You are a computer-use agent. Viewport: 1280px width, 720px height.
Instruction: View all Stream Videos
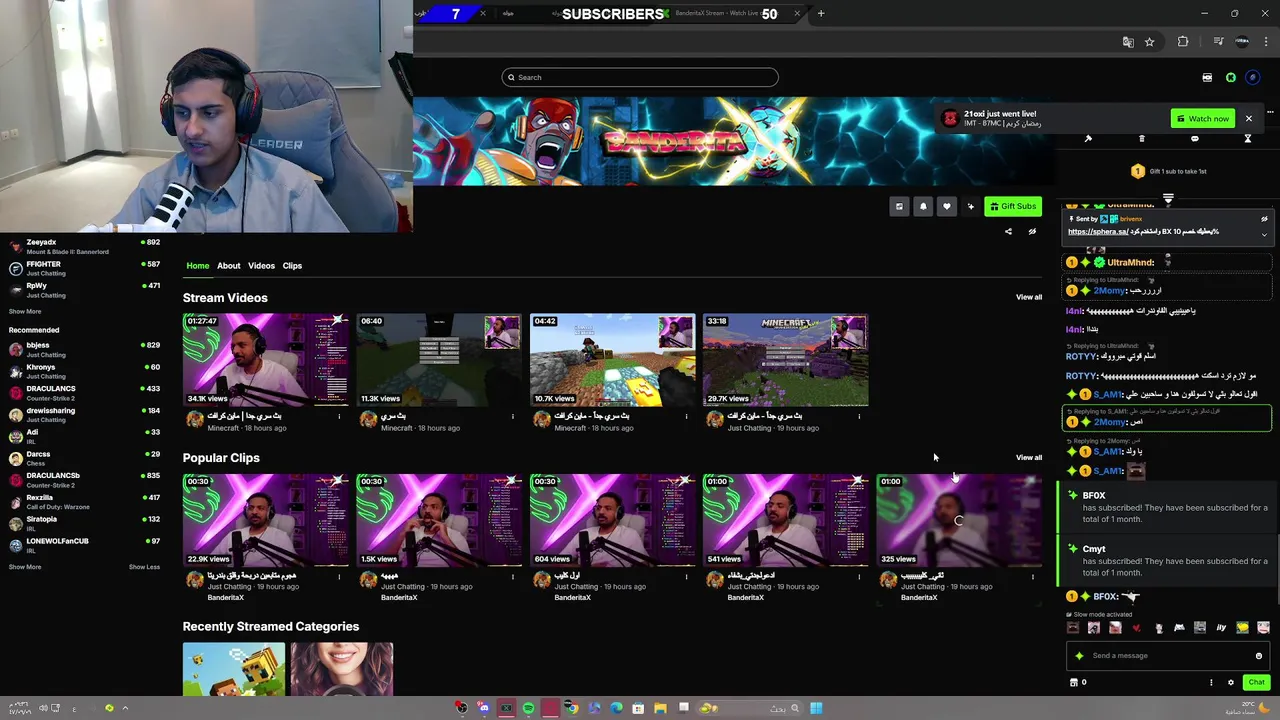[1028, 297]
